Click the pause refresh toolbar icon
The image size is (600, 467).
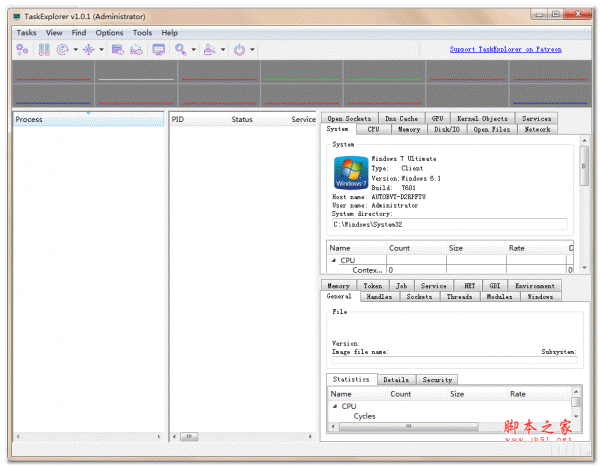pos(44,50)
